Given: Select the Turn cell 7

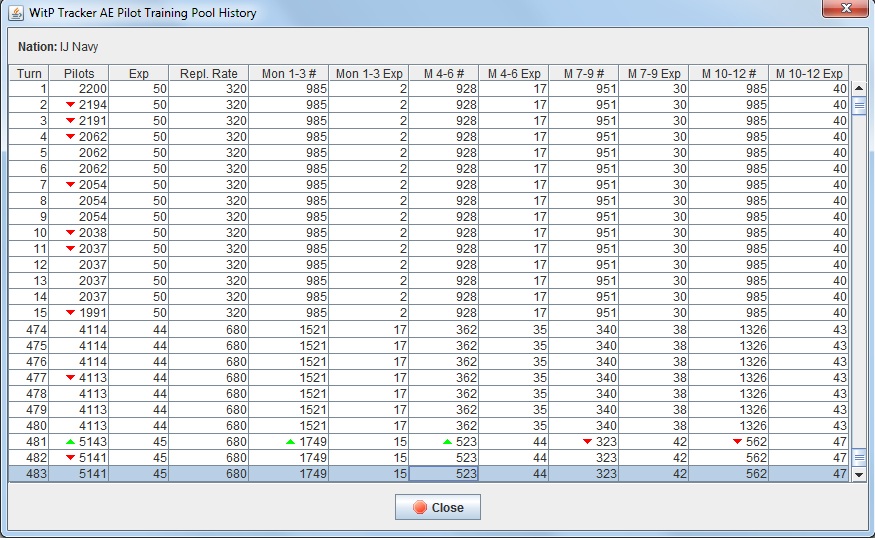Looking at the screenshot, I should point(29,185).
